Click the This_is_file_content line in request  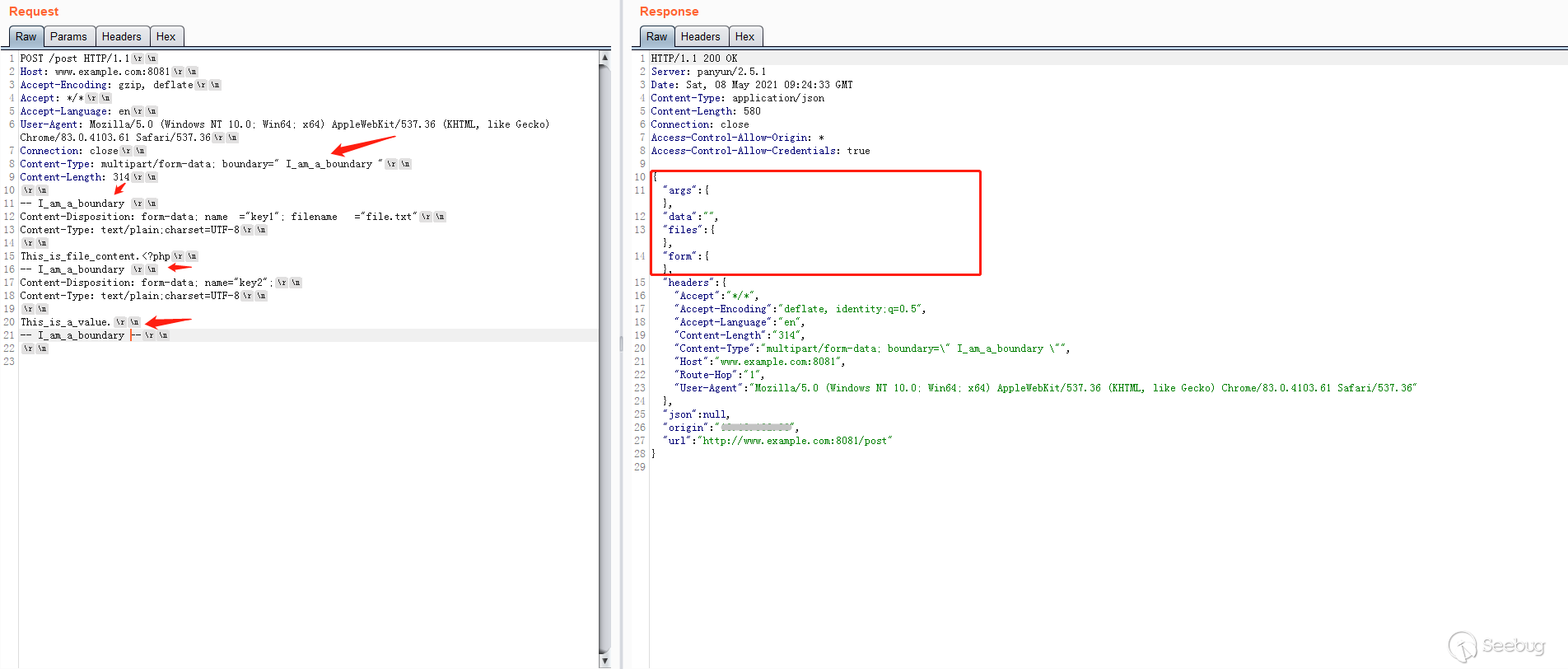click(x=95, y=256)
